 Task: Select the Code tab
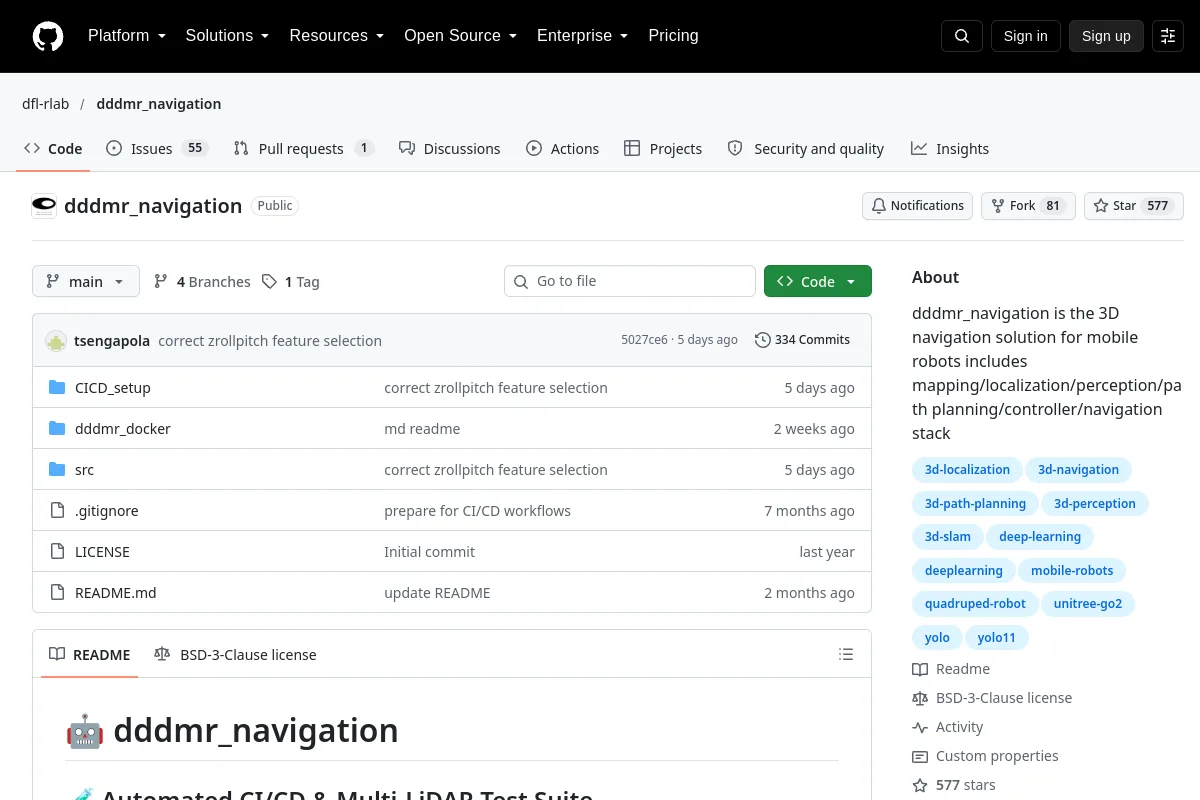tap(54, 149)
